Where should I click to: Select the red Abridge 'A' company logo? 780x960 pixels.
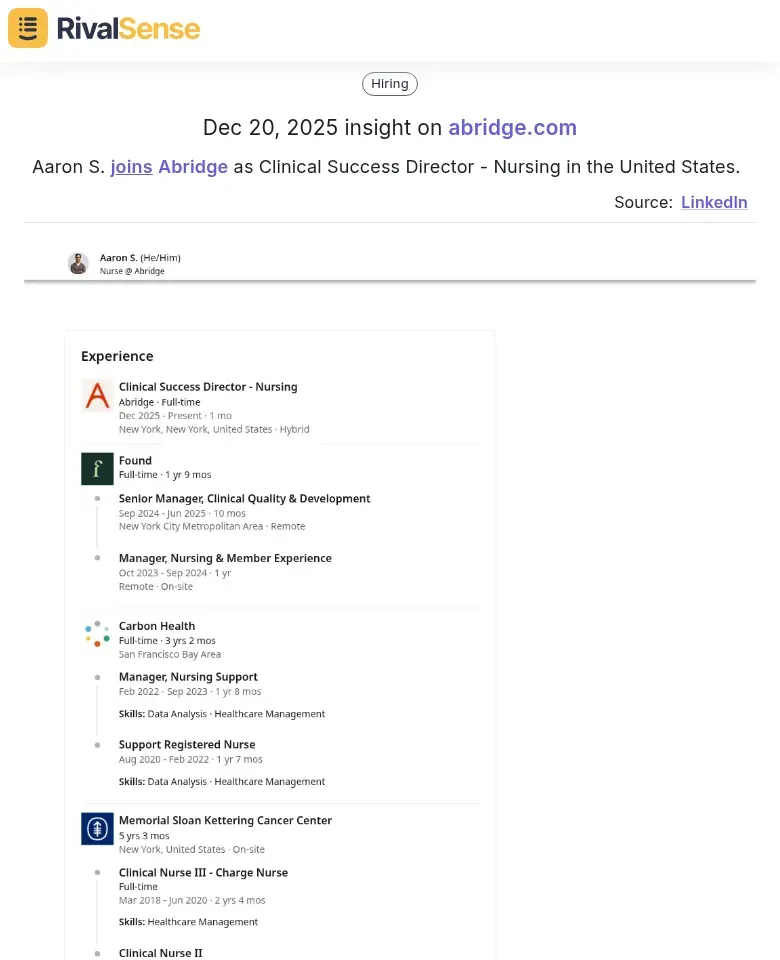coord(97,395)
